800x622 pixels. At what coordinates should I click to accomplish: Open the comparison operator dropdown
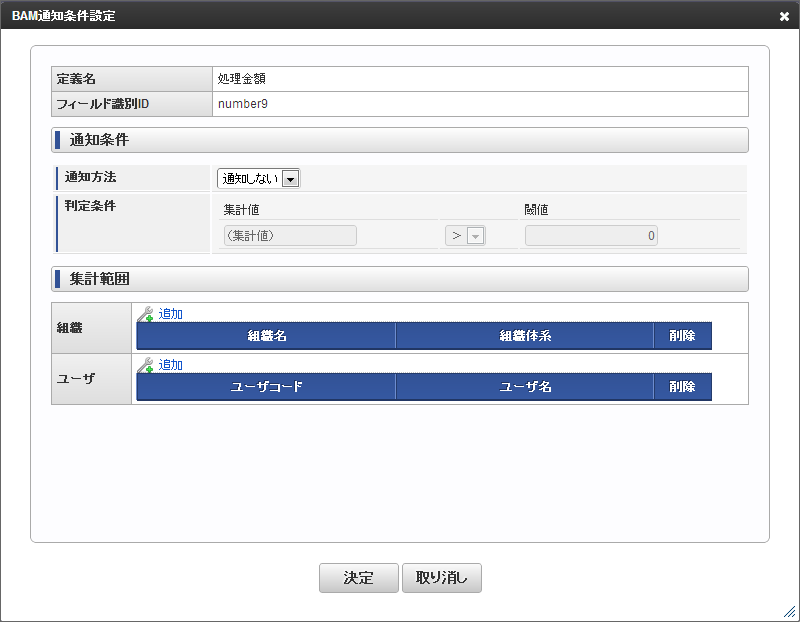(465, 236)
